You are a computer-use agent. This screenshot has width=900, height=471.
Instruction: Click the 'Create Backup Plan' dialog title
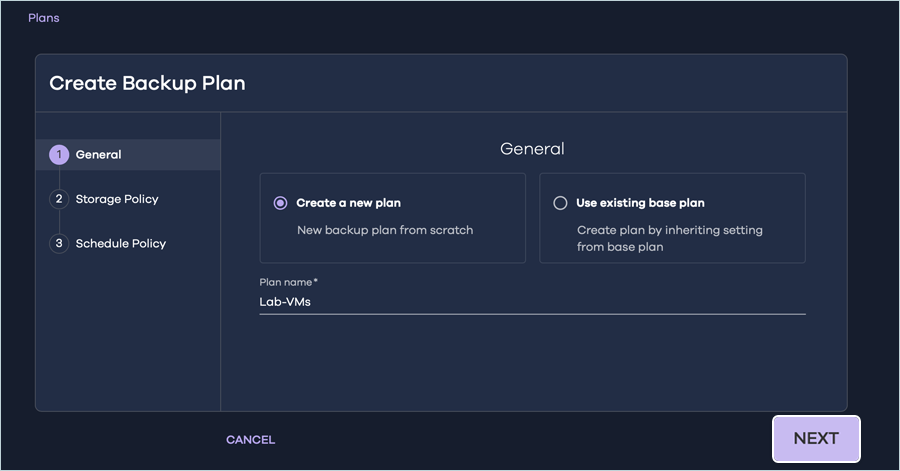pyautogui.click(x=147, y=83)
